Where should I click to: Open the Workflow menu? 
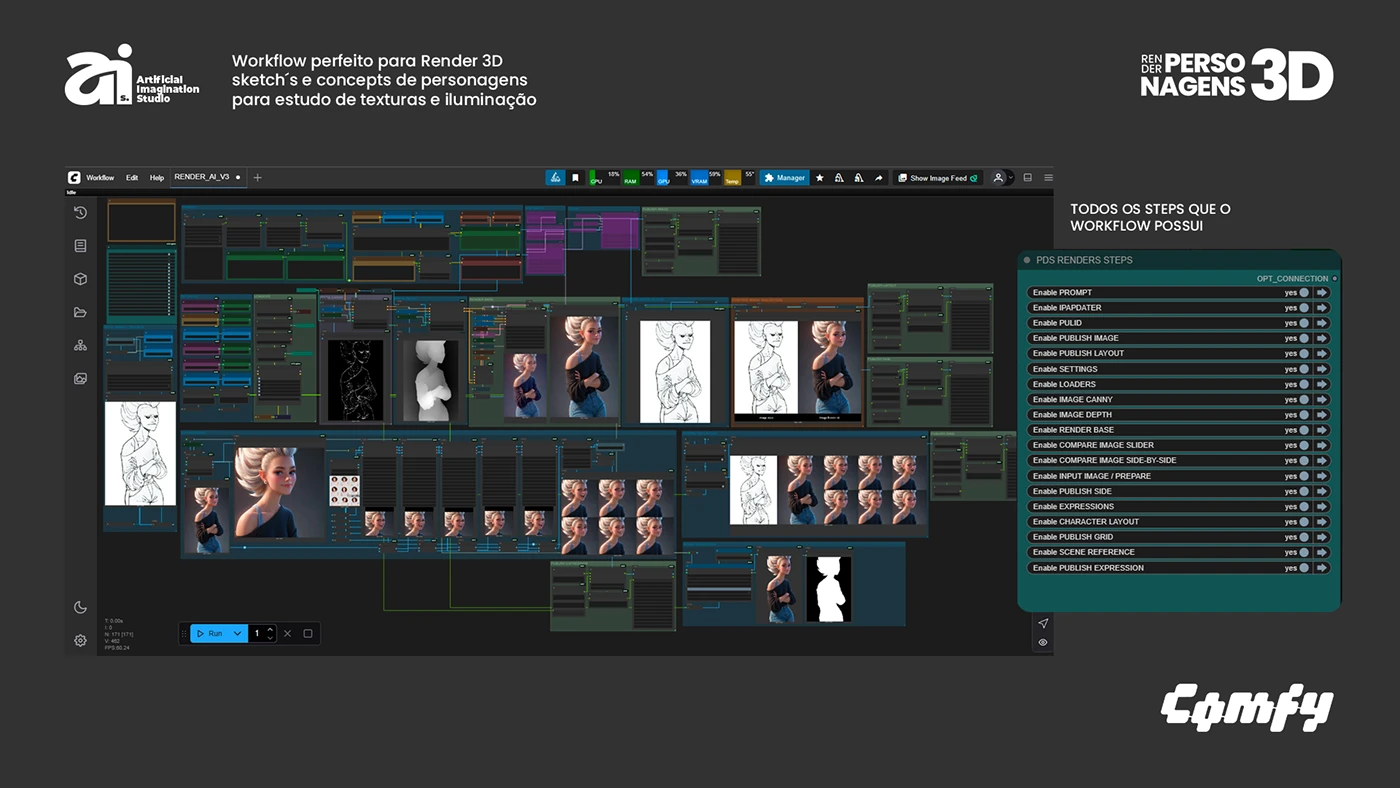point(100,178)
